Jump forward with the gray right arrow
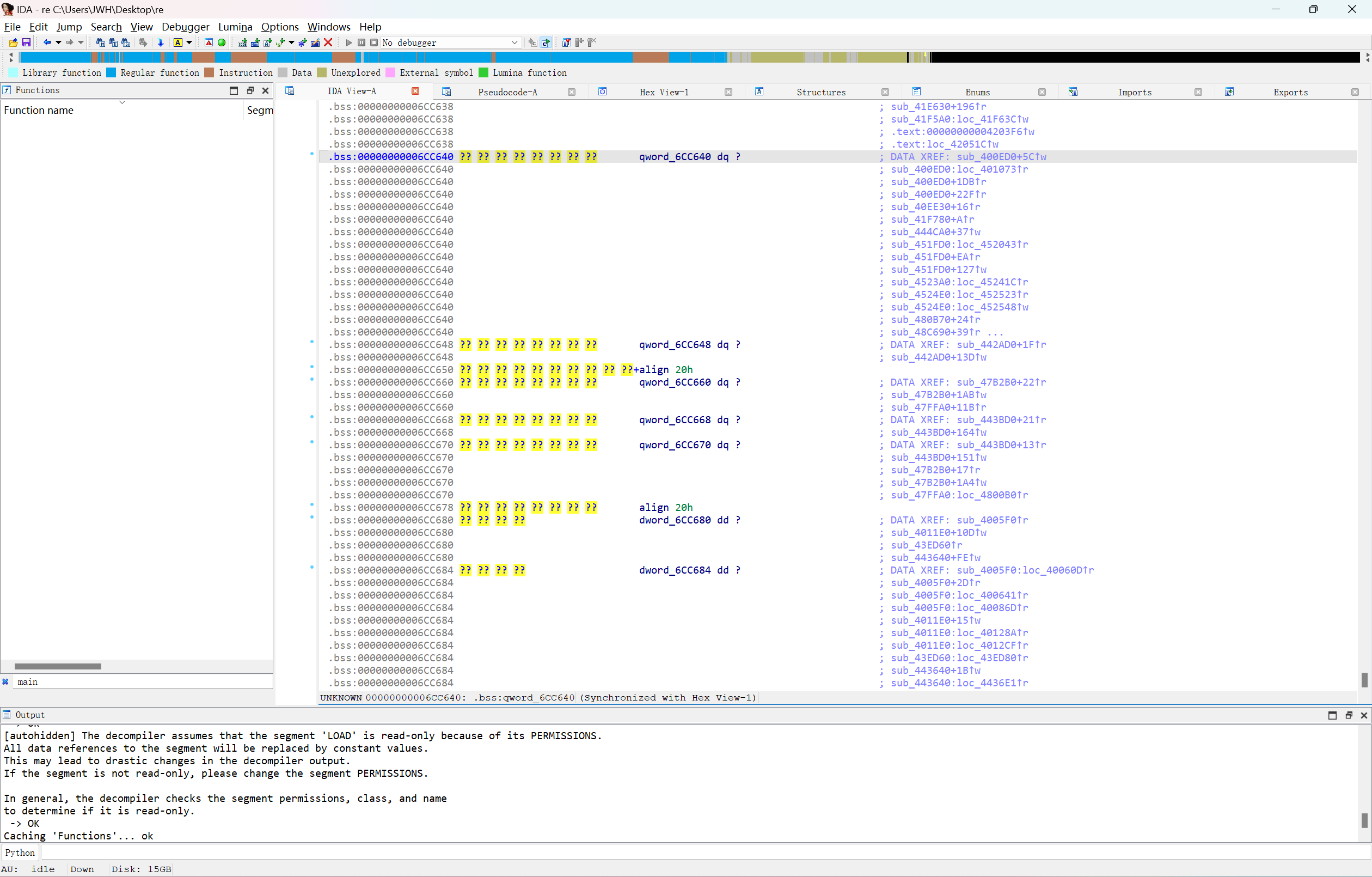The image size is (1372, 877). point(70,43)
